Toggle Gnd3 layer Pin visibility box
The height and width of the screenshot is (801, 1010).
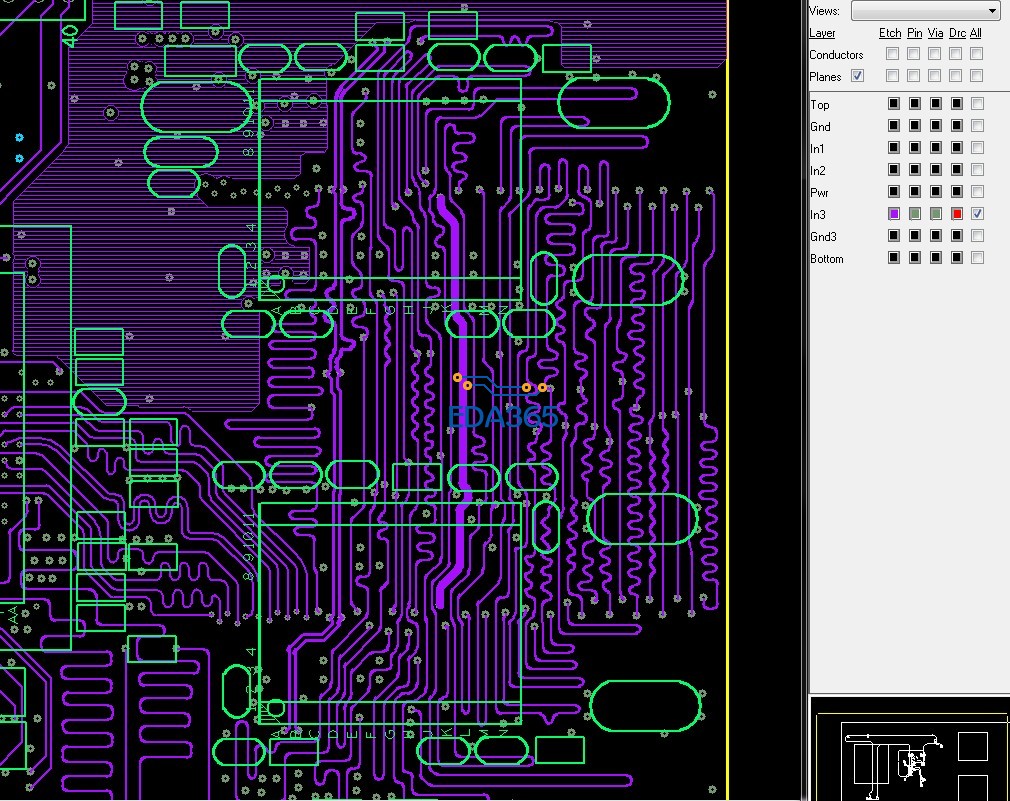point(915,236)
